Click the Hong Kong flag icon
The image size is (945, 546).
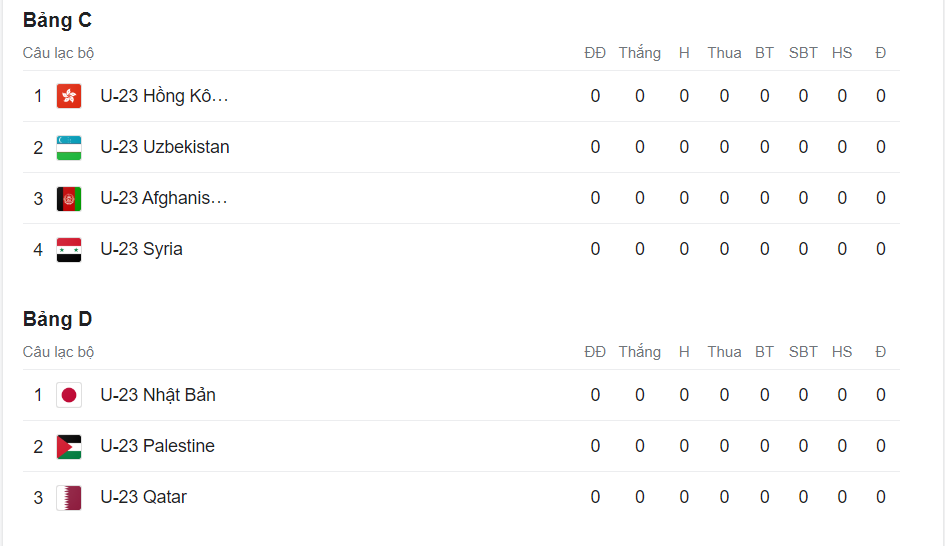pyautogui.click(x=69, y=96)
